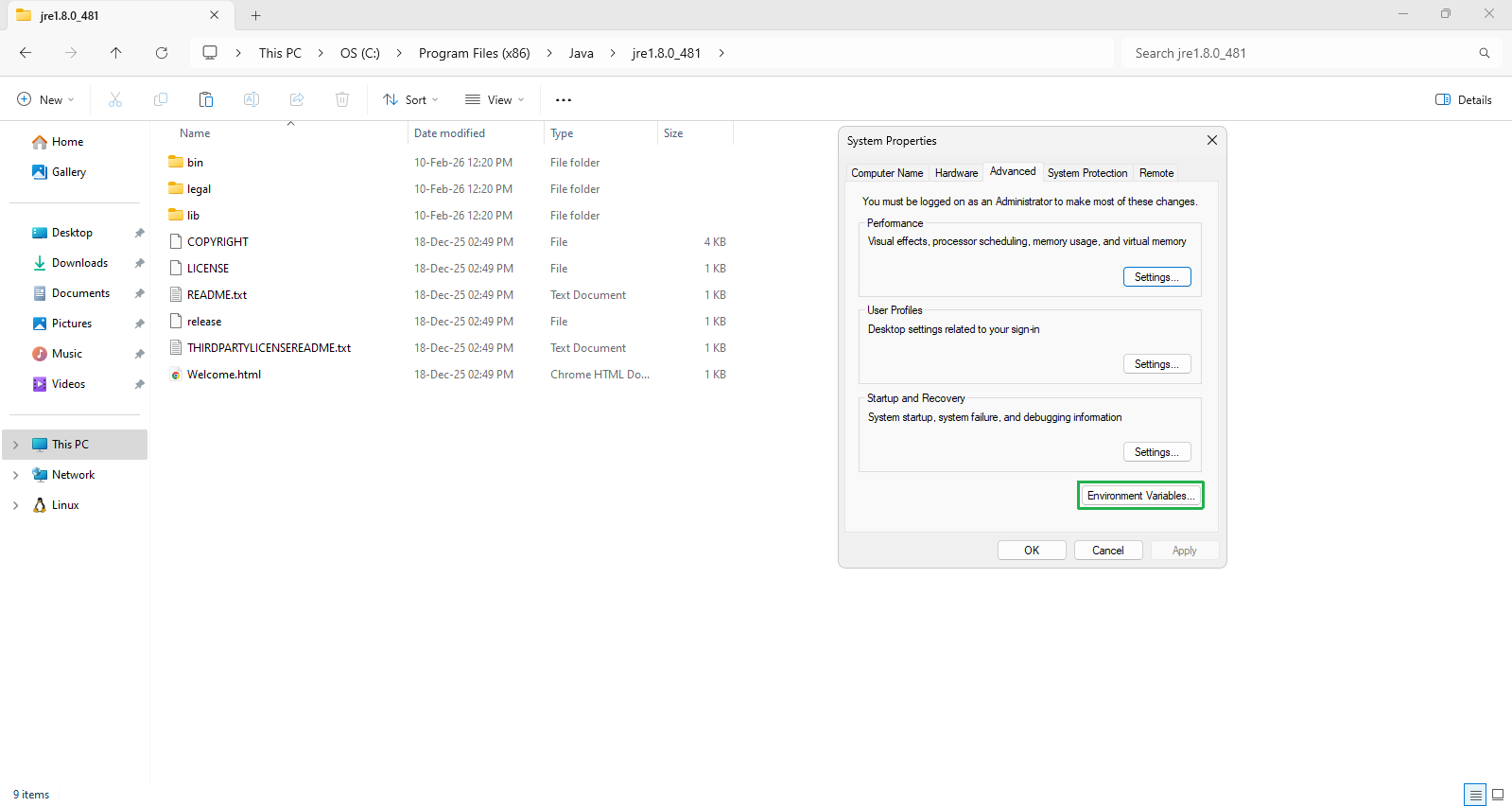Click OK in System Properties
Screen dimensions: 1512x806
pyautogui.click(x=1032, y=551)
